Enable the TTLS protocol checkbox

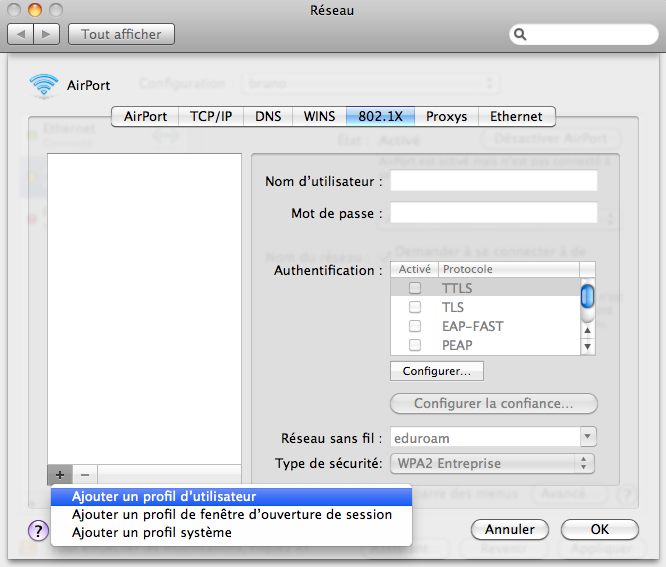point(414,288)
